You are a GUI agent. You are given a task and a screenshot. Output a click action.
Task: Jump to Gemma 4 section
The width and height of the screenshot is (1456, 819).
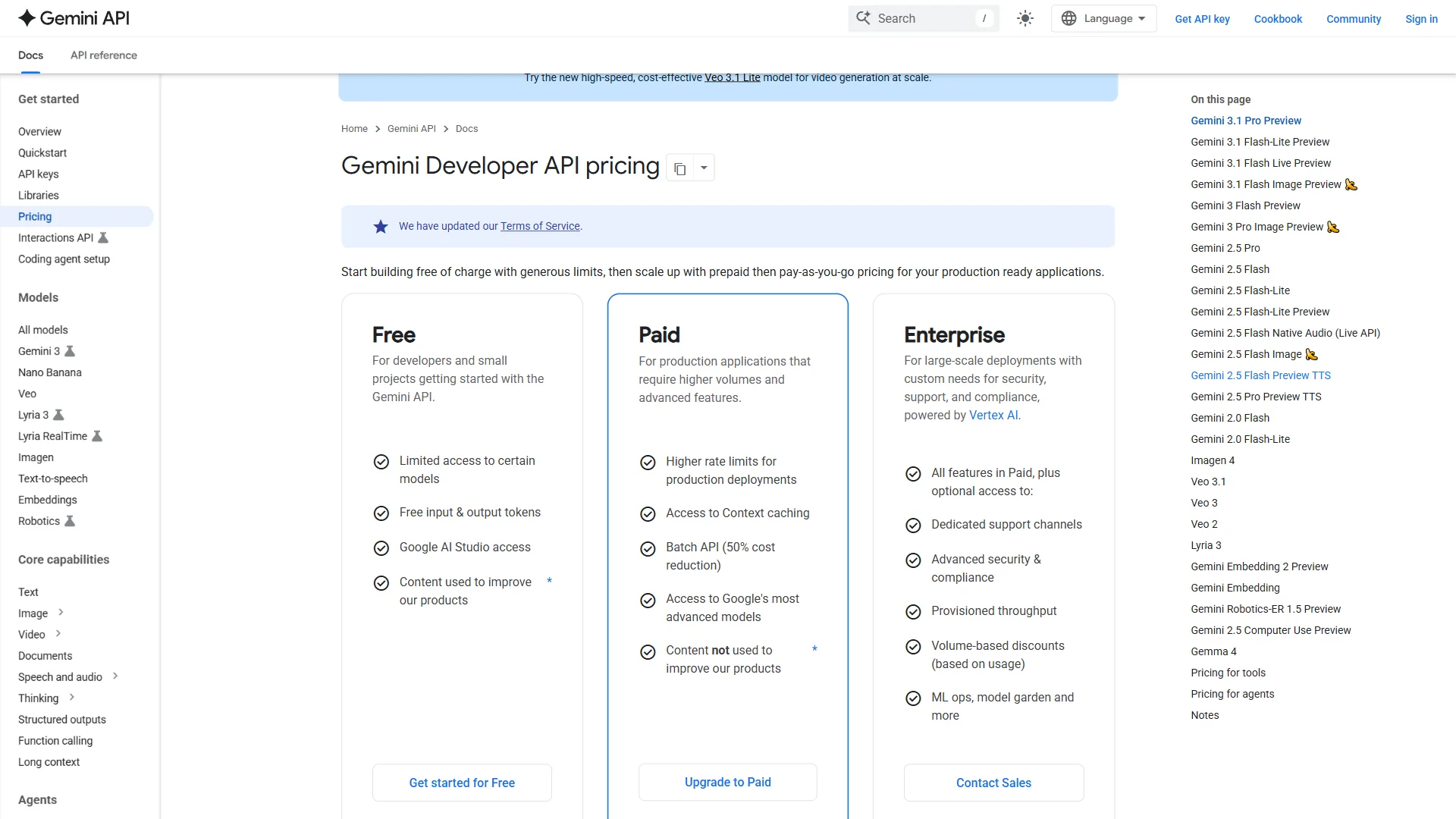[x=1213, y=651]
